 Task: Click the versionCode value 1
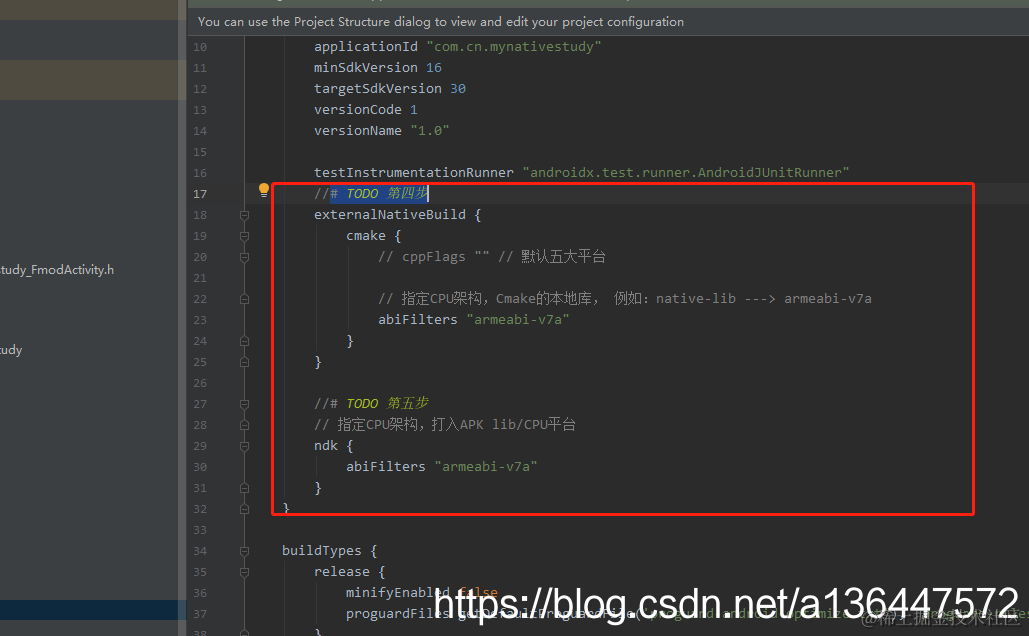pos(413,110)
